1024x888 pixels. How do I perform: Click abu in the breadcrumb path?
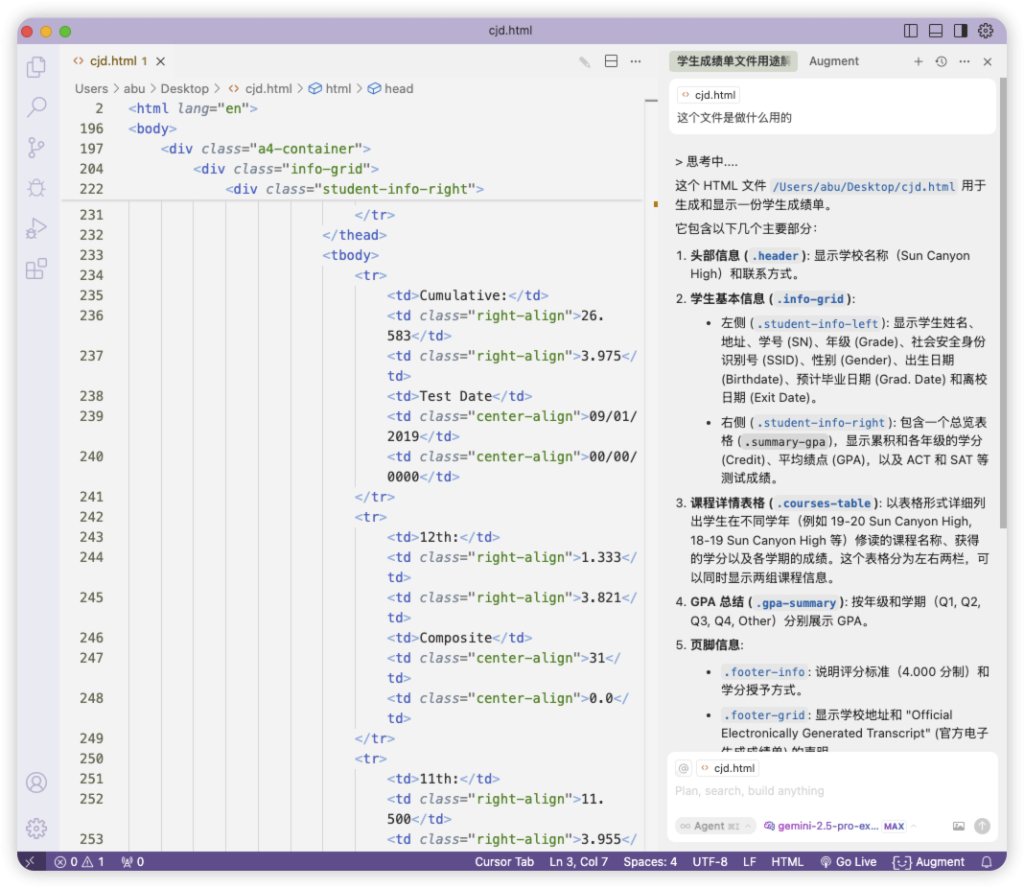pos(134,89)
